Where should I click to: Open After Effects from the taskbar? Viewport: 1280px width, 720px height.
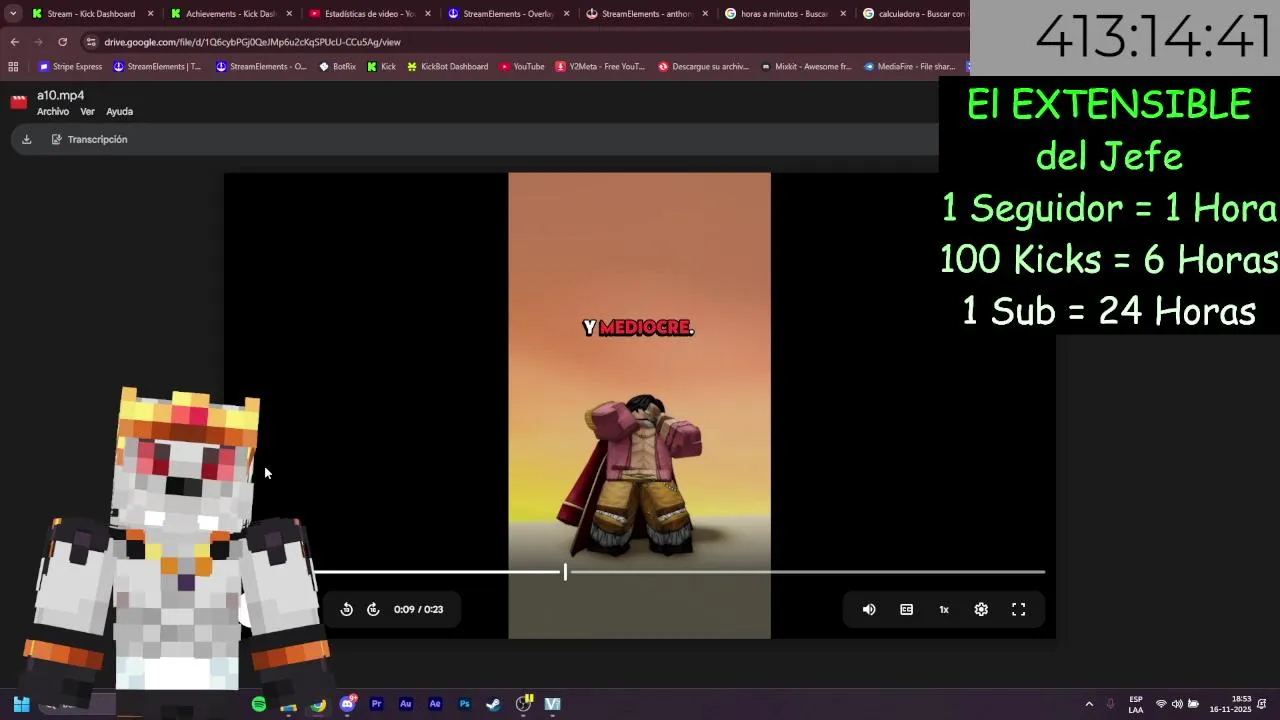coord(435,704)
